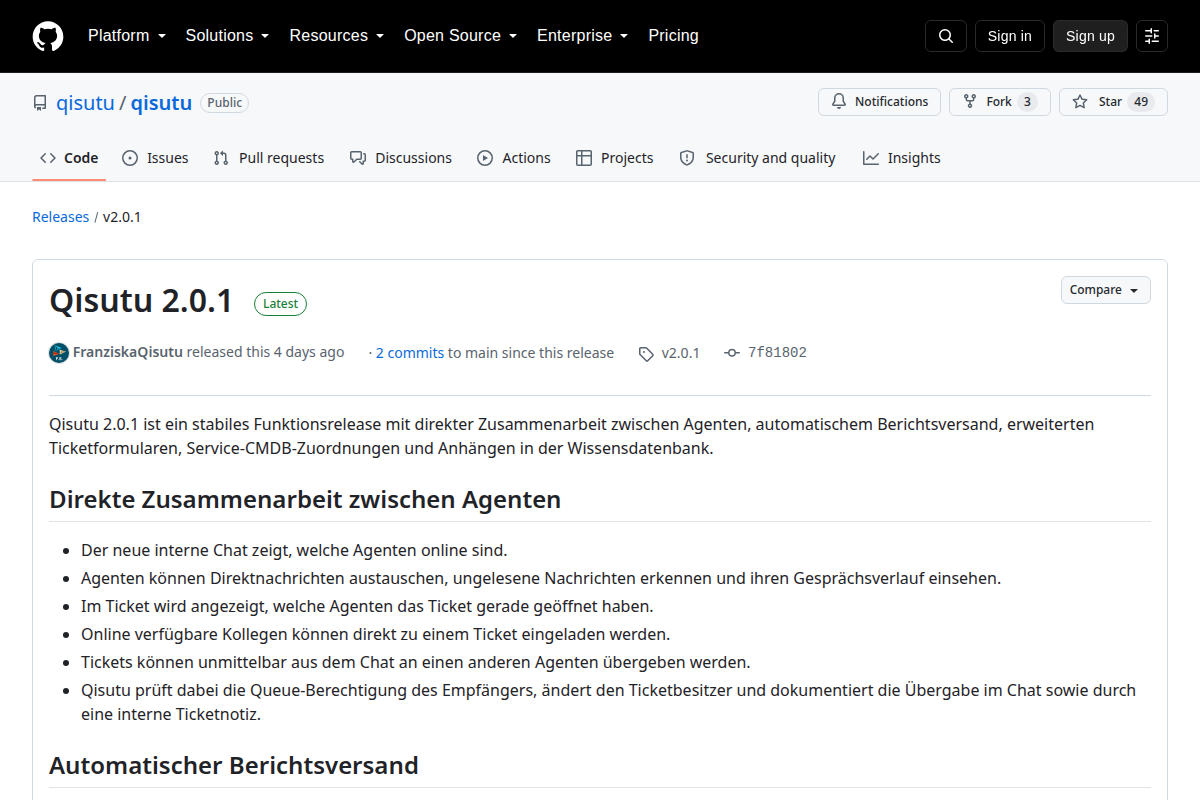Click the Notifications bell icon
The height and width of the screenshot is (800, 1200).
(x=838, y=102)
